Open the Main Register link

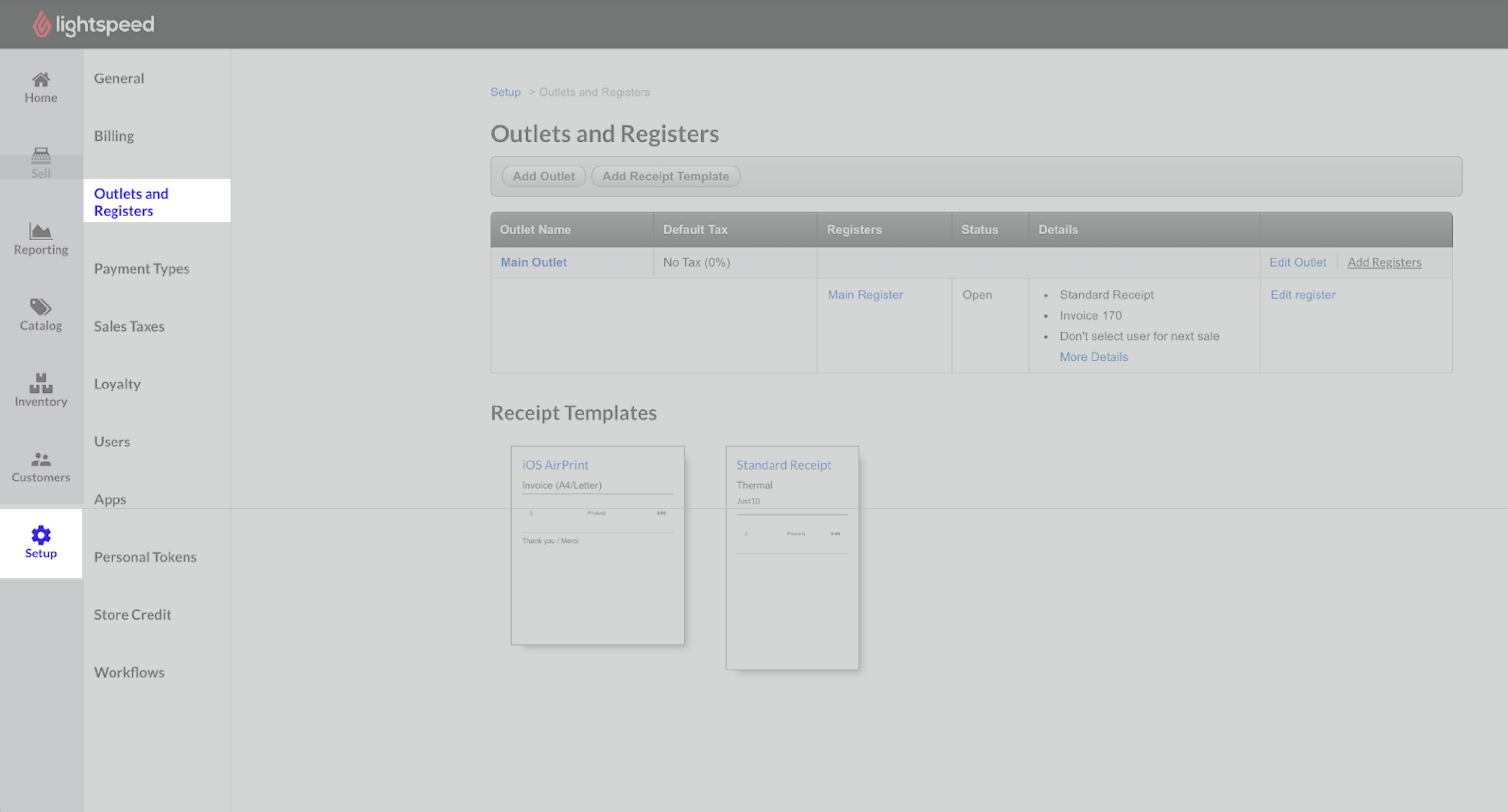pyautogui.click(x=865, y=294)
